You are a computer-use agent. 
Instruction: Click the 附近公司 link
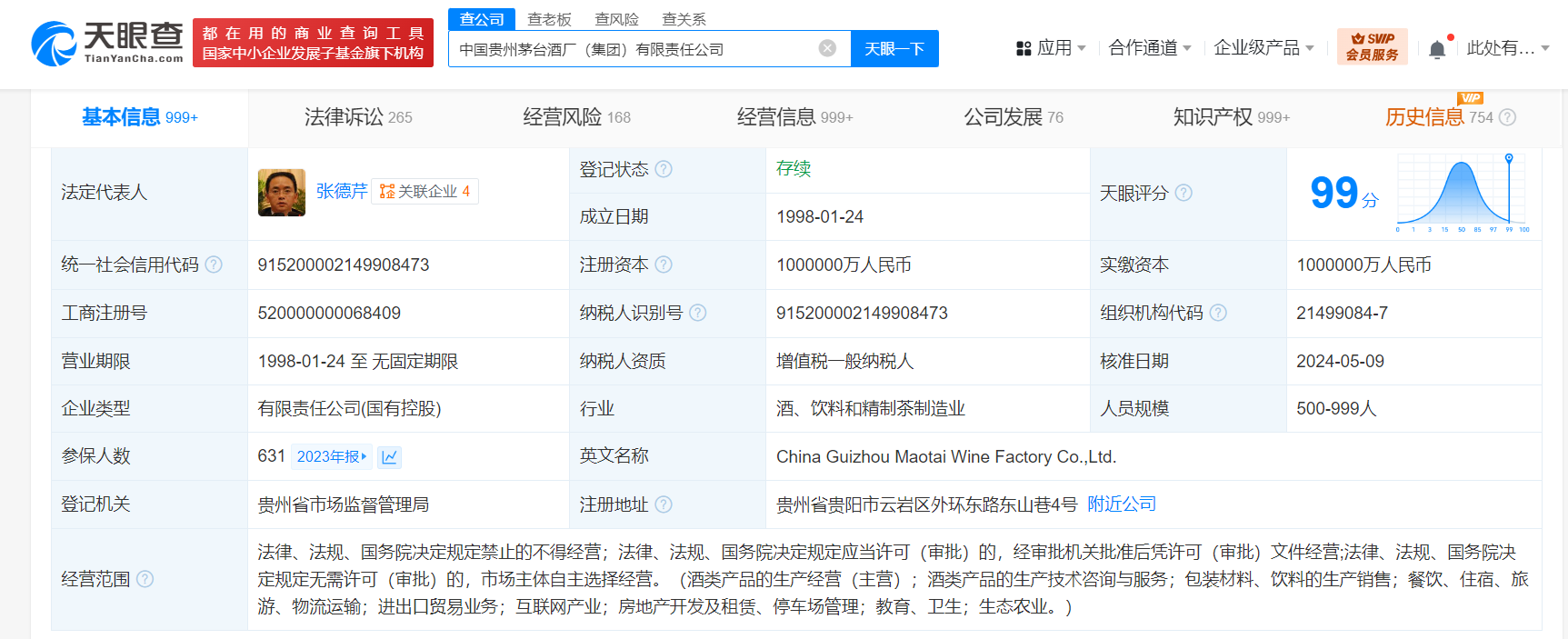coord(1122,504)
